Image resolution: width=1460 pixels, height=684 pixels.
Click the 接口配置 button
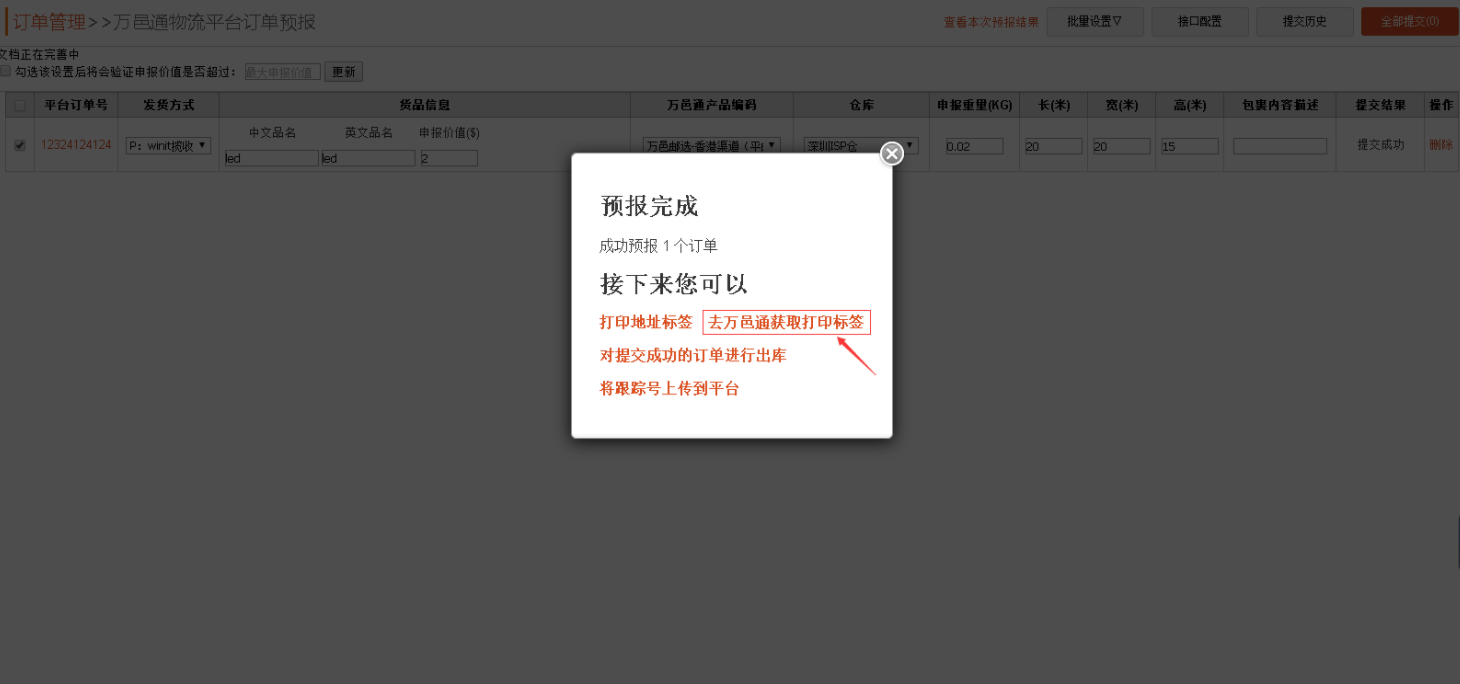click(1199, 22)
